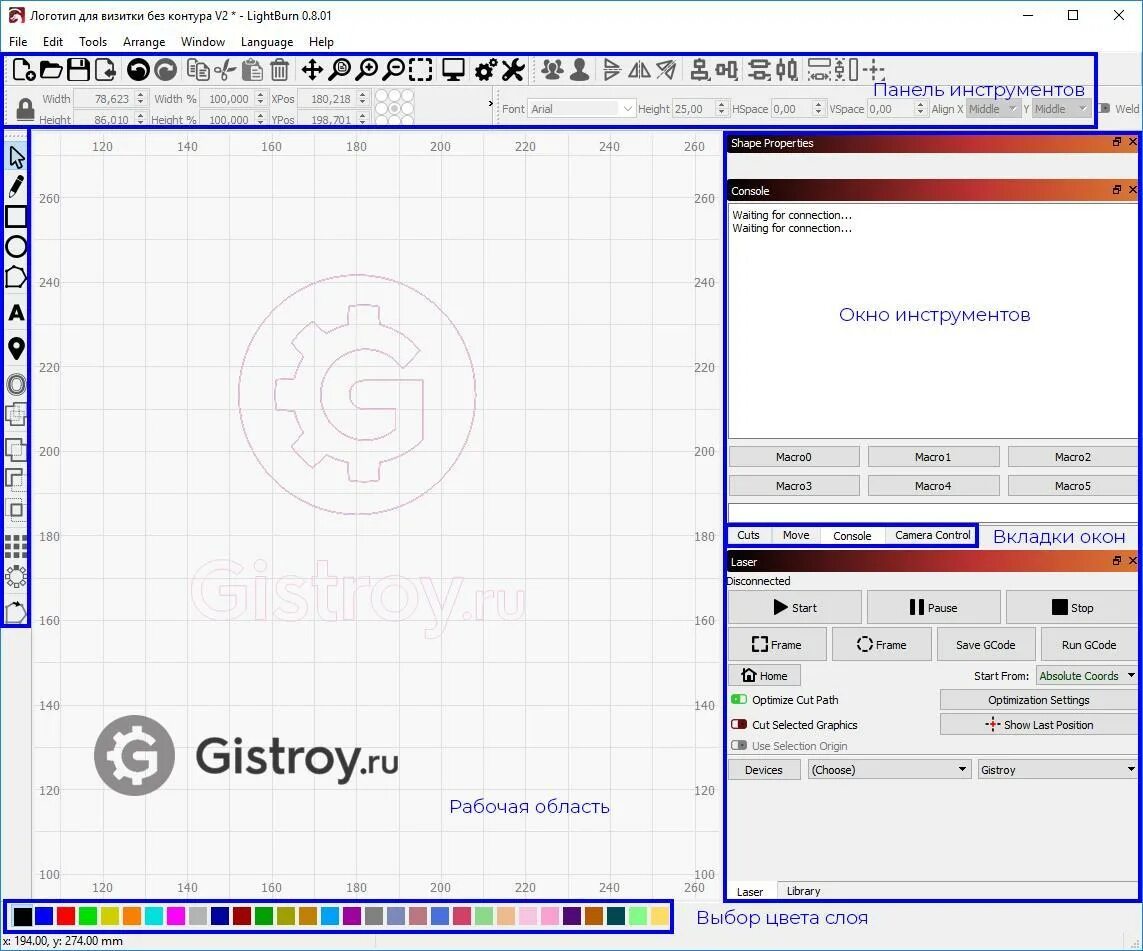This screenshot has width=1143, height=951.
Task: Delete selection with the trash can icon
Action: [279, 70]
